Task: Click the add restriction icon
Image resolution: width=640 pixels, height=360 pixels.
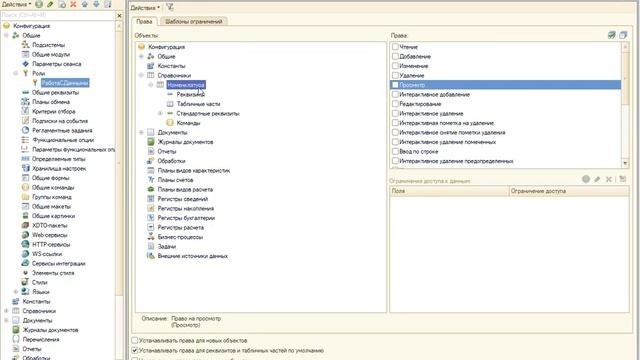Action: [586, 179]
